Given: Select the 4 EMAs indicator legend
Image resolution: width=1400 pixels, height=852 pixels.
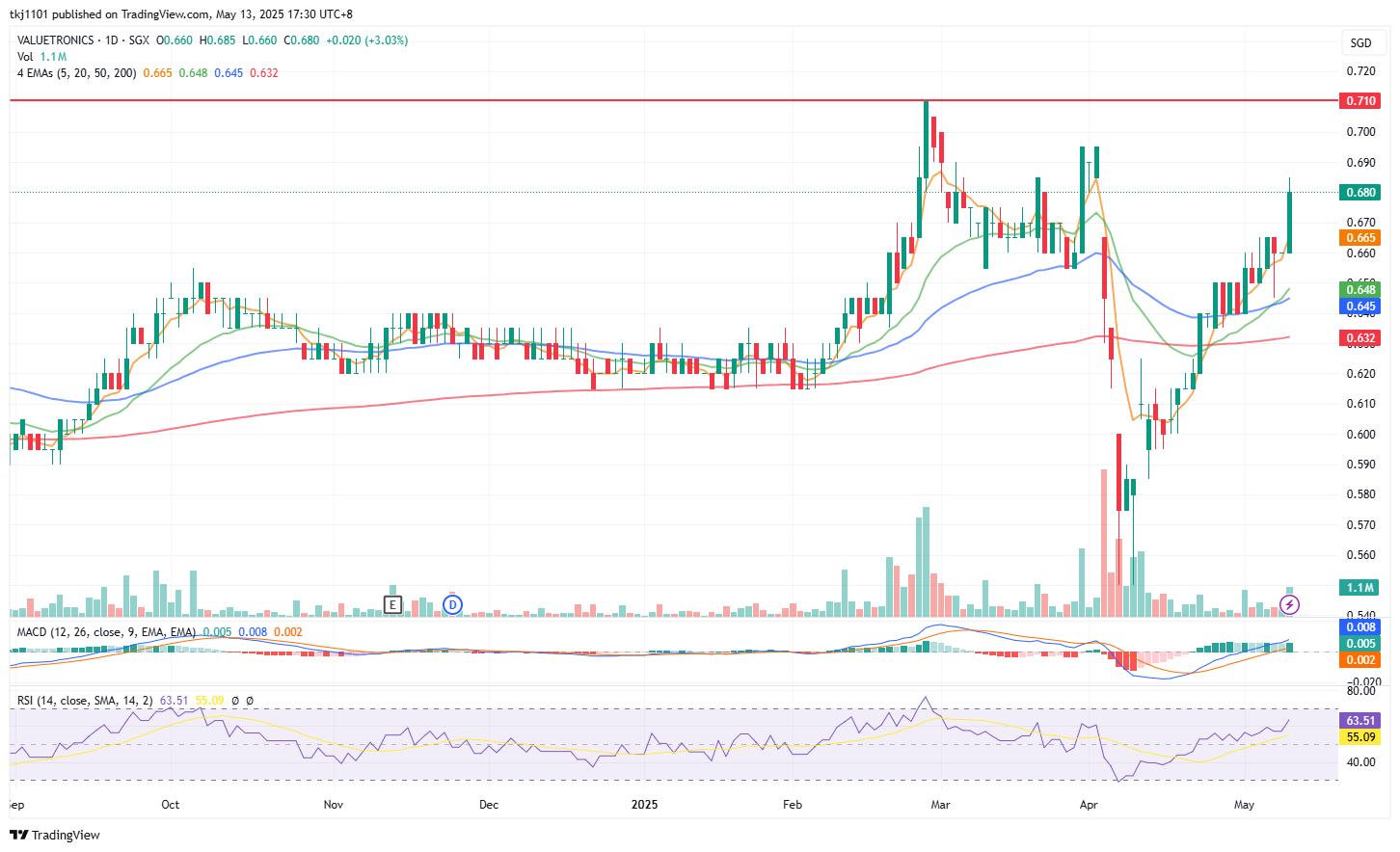Looking at the screenshot, I should click(x=148, y=73).
